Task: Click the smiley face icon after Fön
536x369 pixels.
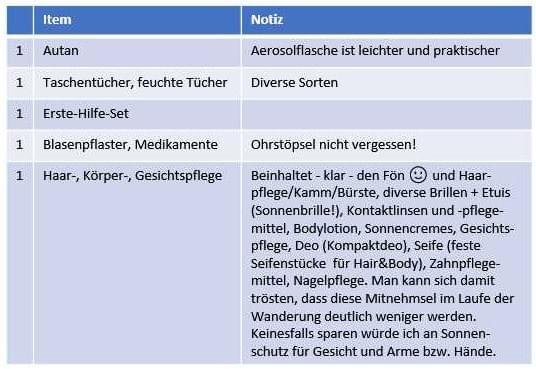Action: pos(418,174)
